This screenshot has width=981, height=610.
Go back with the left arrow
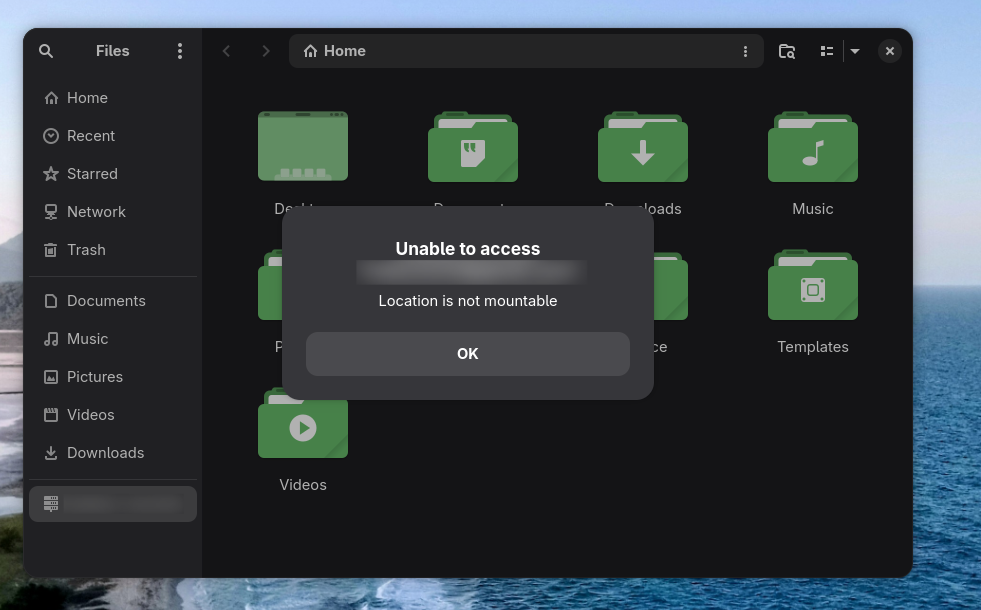coord(226,51)
